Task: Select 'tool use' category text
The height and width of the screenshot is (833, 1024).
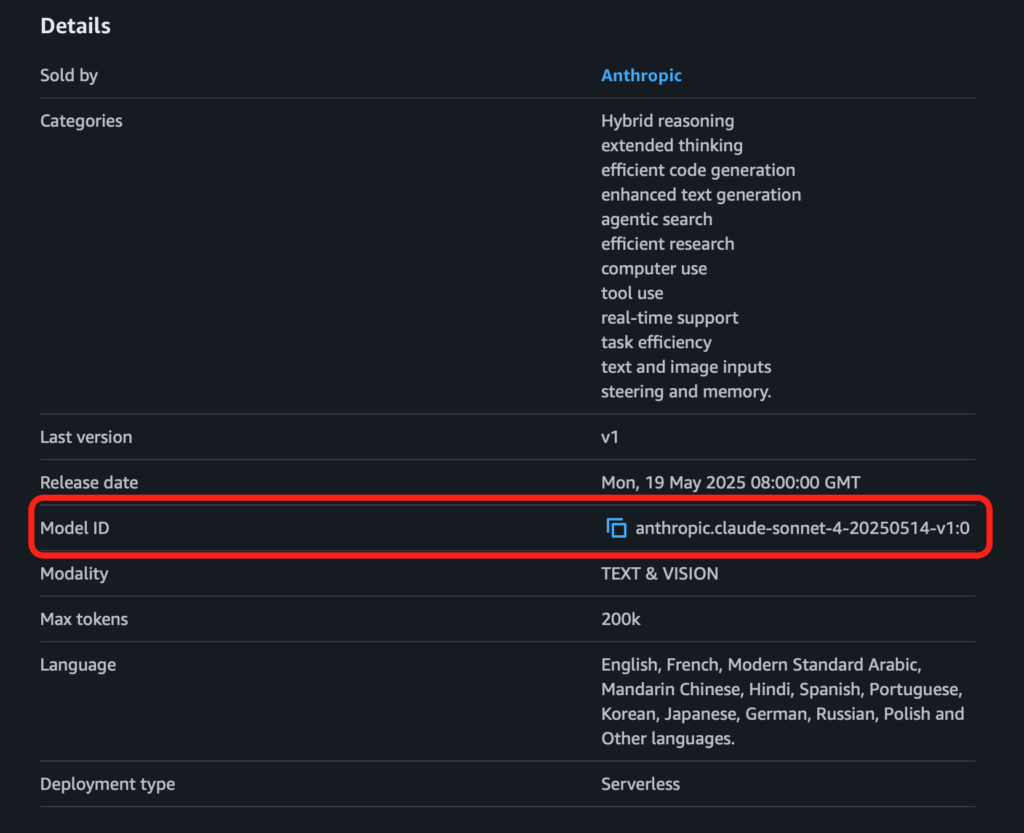Action: [632, 293]
